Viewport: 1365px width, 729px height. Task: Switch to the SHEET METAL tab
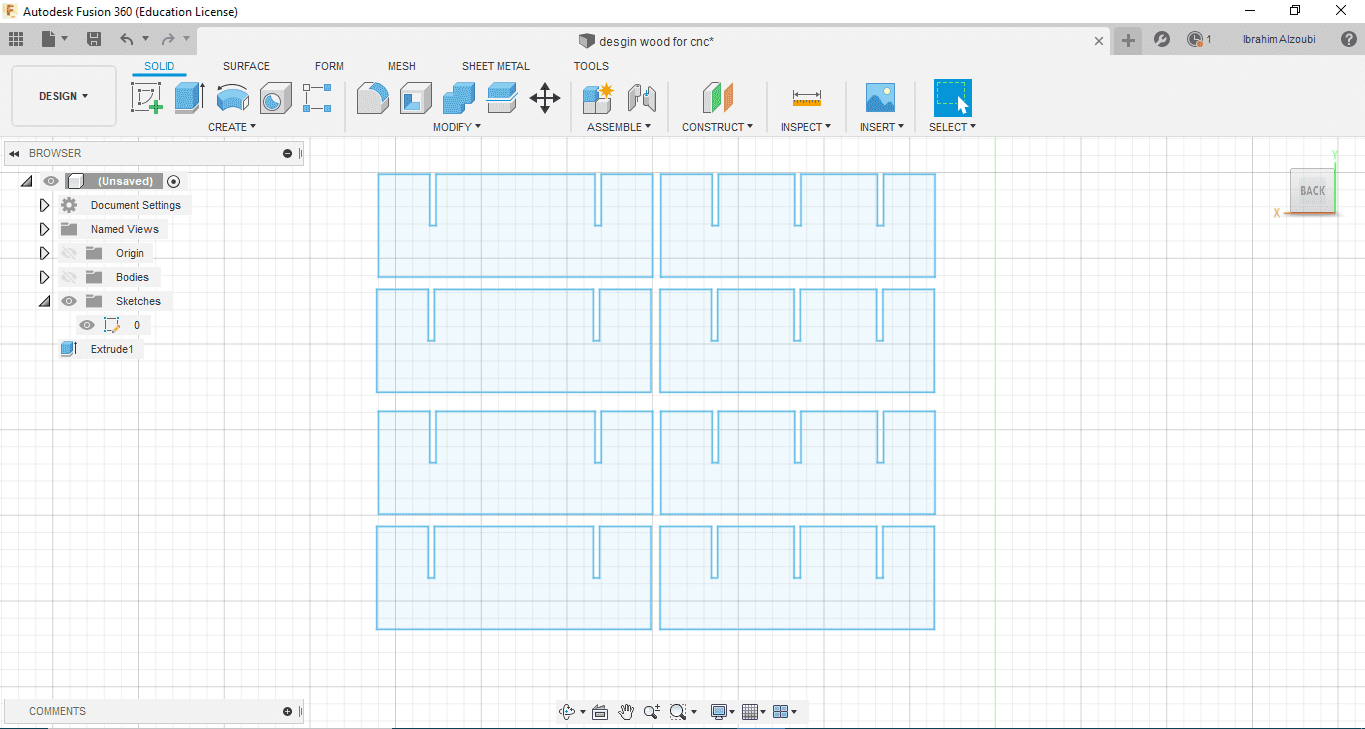pos(495,66)
